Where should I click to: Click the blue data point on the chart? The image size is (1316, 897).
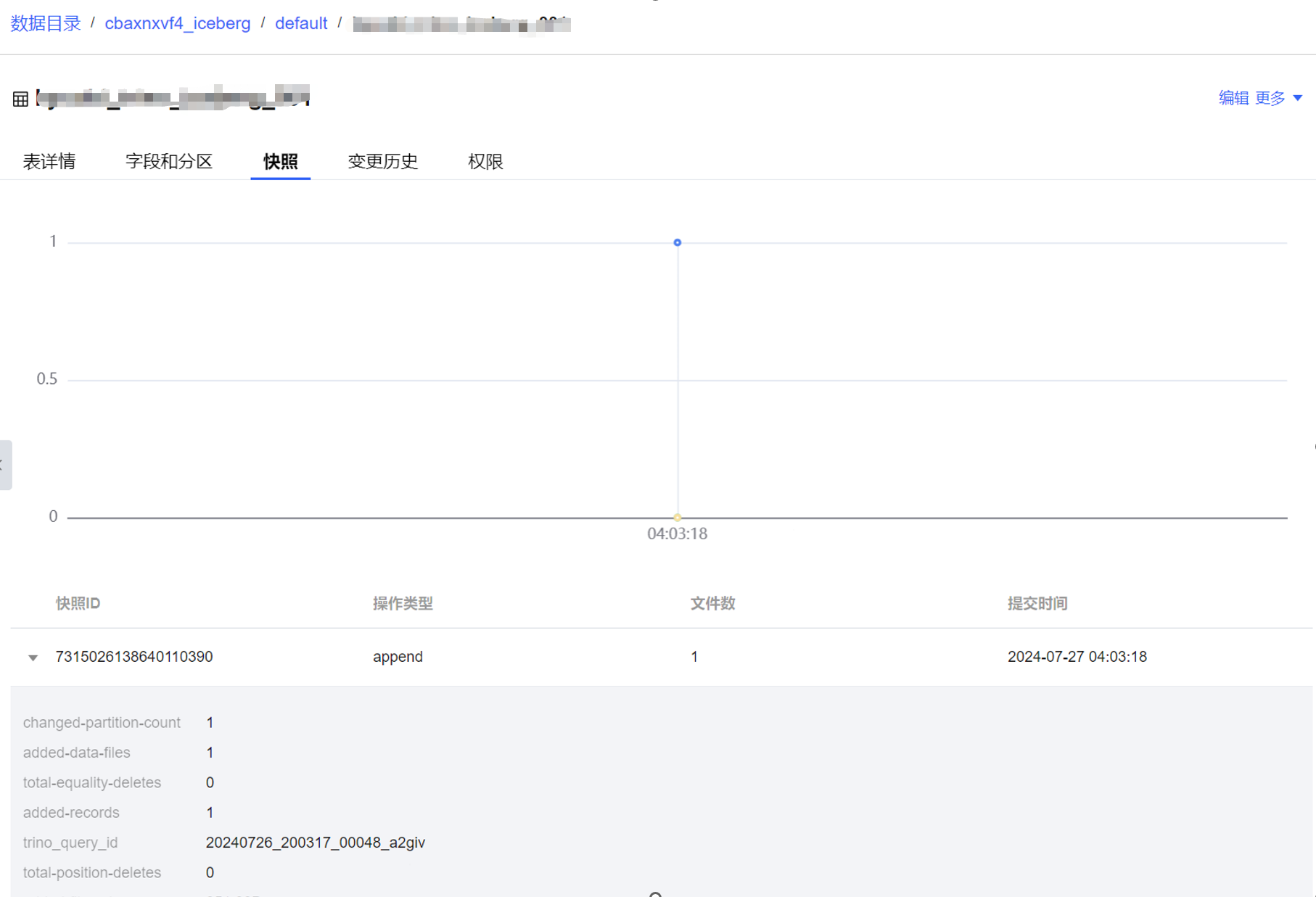click(x=677, y=242)
